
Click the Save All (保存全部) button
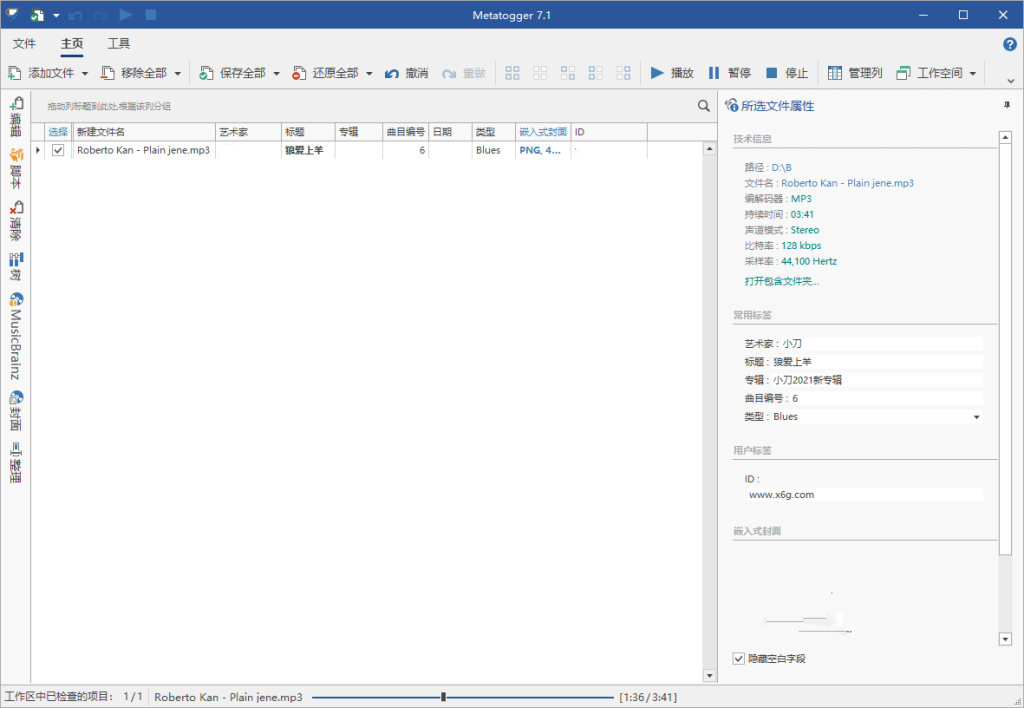pyautogui.click(x=233, y=73)
